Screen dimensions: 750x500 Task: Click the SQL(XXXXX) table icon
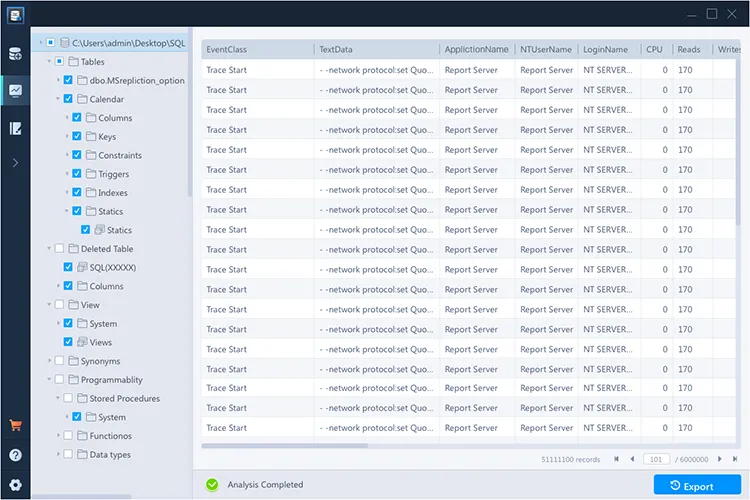click(x=82, y=267)
